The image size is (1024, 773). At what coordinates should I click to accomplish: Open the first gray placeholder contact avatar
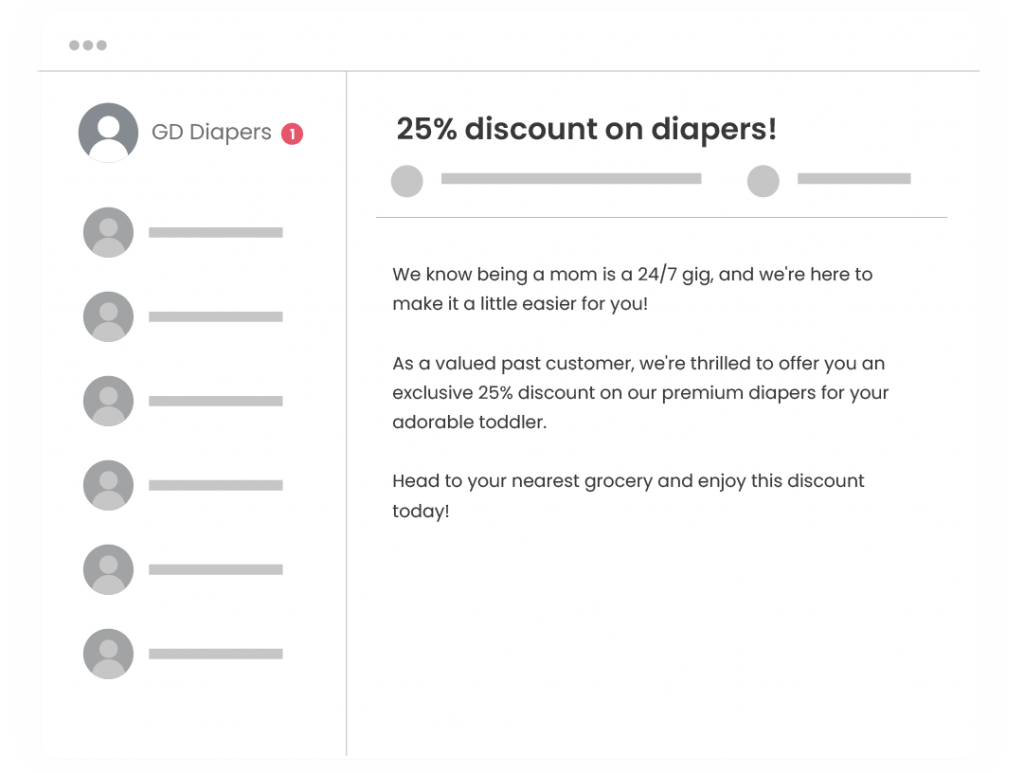pos(108,232)
